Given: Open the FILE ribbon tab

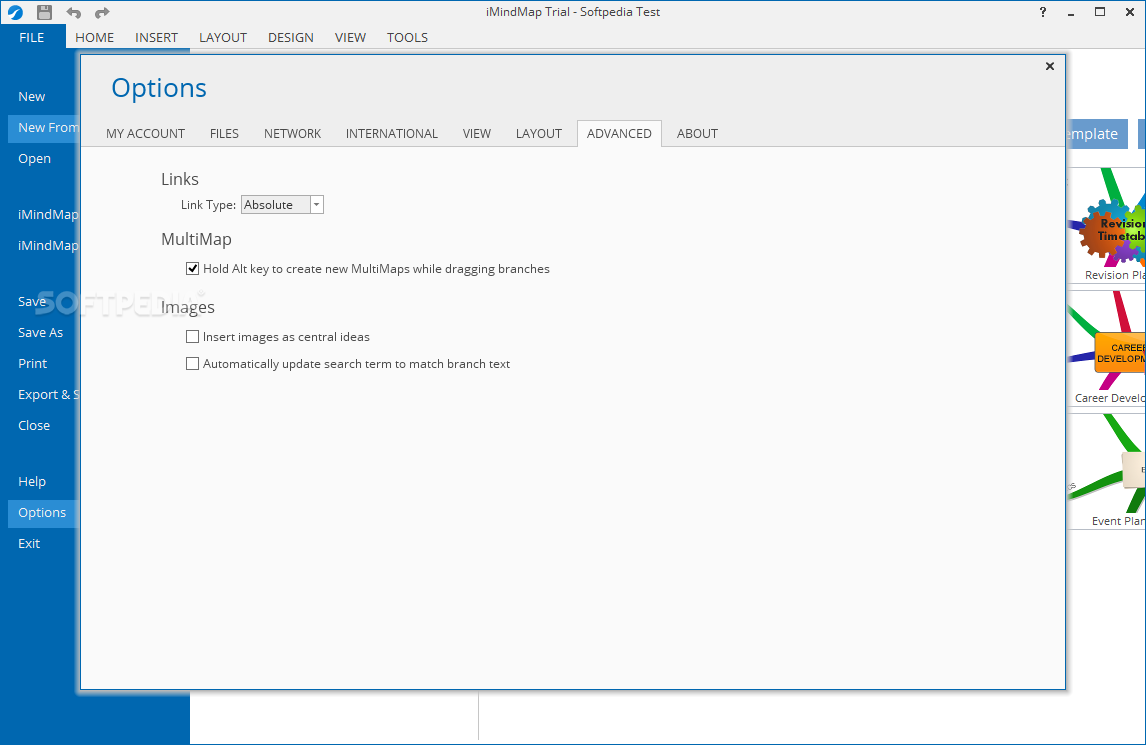Looking at the screenshot, I should point(32,37).
